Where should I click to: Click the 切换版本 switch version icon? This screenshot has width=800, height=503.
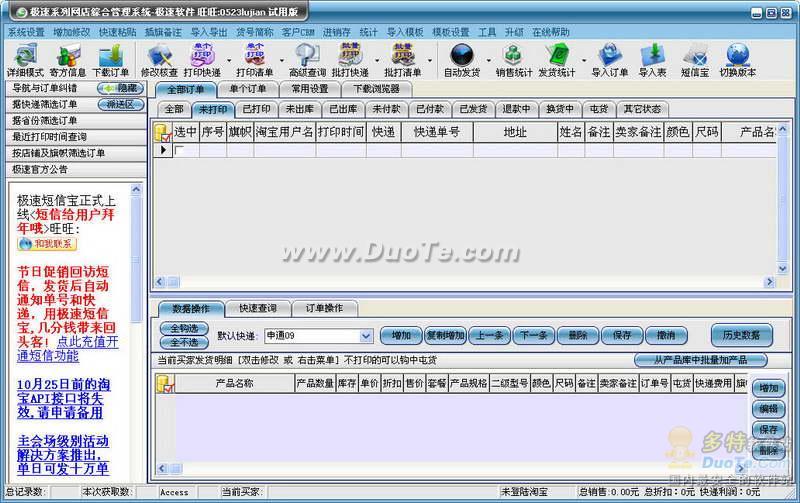pyautogui.click(x=738, y=60)
